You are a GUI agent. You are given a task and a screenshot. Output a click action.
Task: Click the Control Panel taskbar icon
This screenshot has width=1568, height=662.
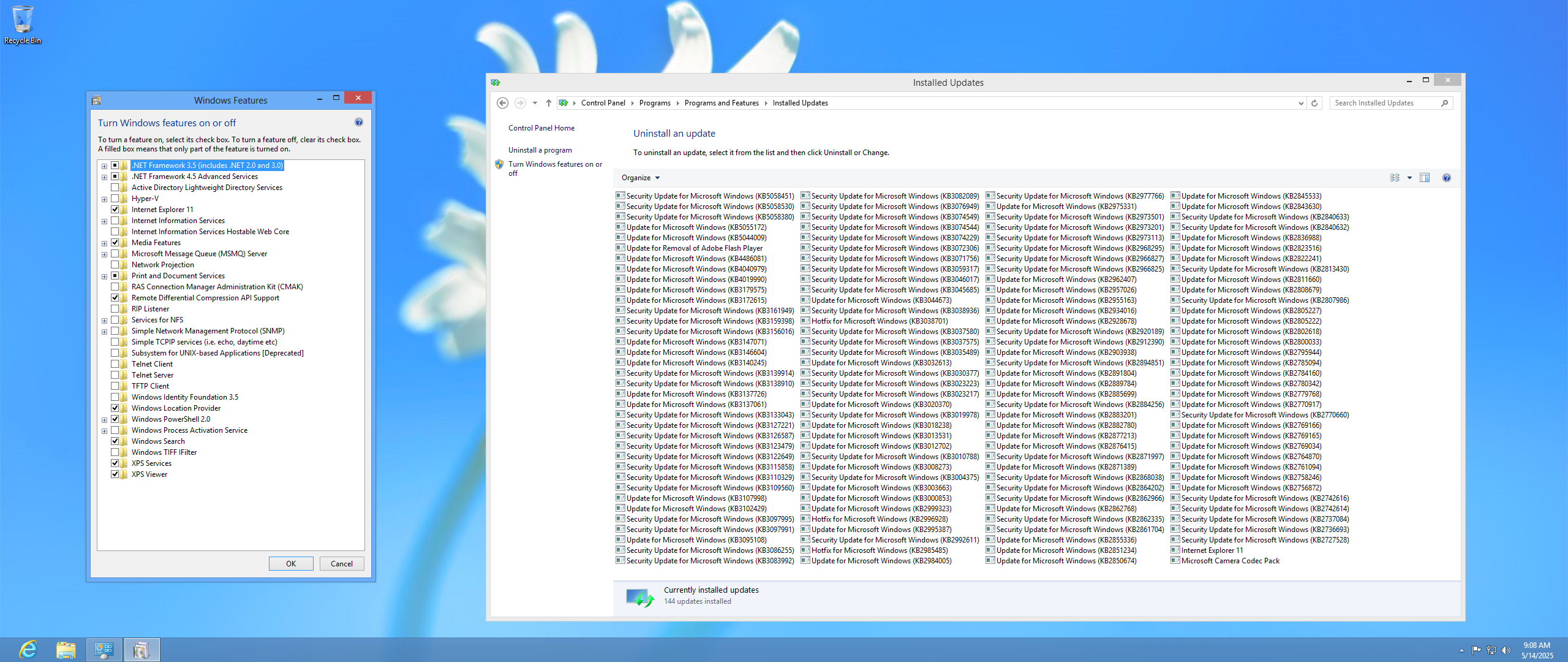point(104,650)
